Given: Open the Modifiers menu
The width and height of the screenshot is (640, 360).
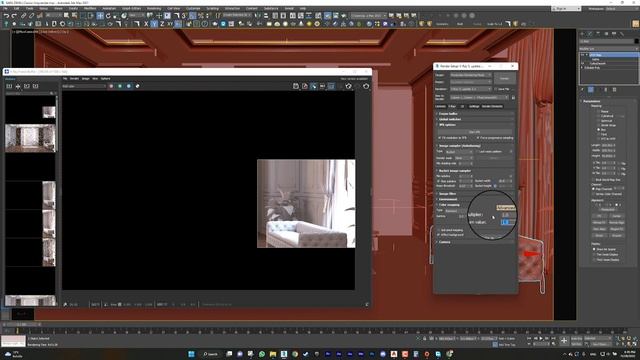Looking at the screenshot, I should 90,8.
